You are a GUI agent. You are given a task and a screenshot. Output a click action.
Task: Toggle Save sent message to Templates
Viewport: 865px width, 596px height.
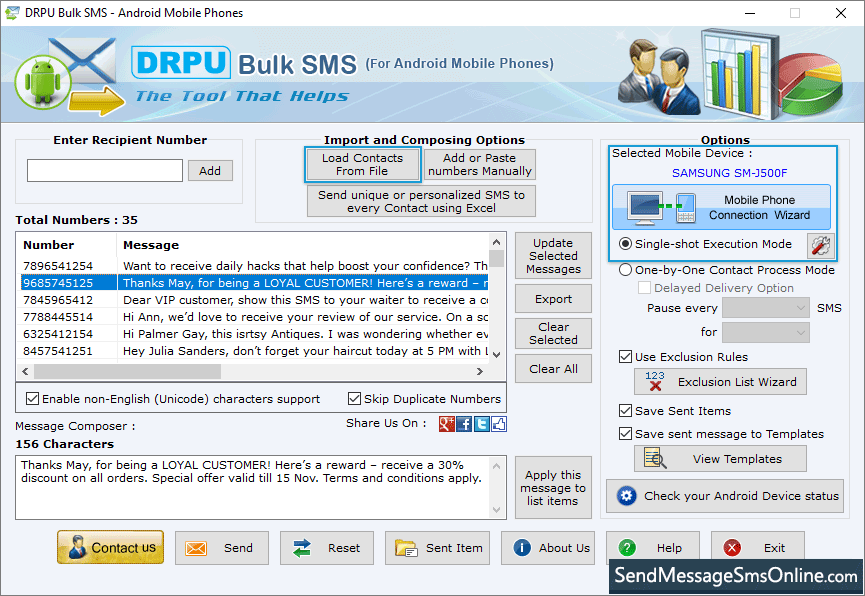click(x=625, y=434)
